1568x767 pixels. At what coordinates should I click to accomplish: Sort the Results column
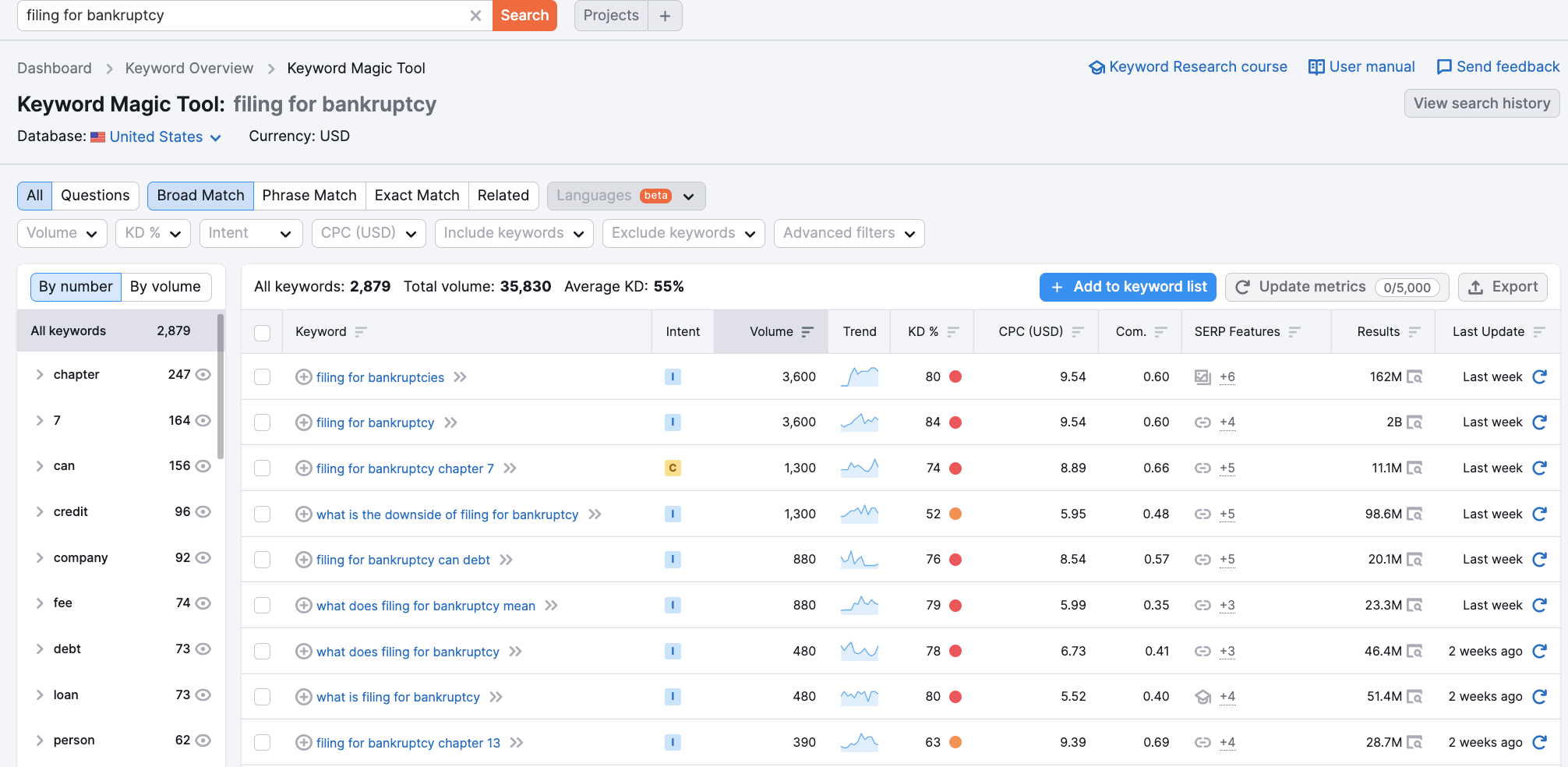click(x=1414, y=332)
